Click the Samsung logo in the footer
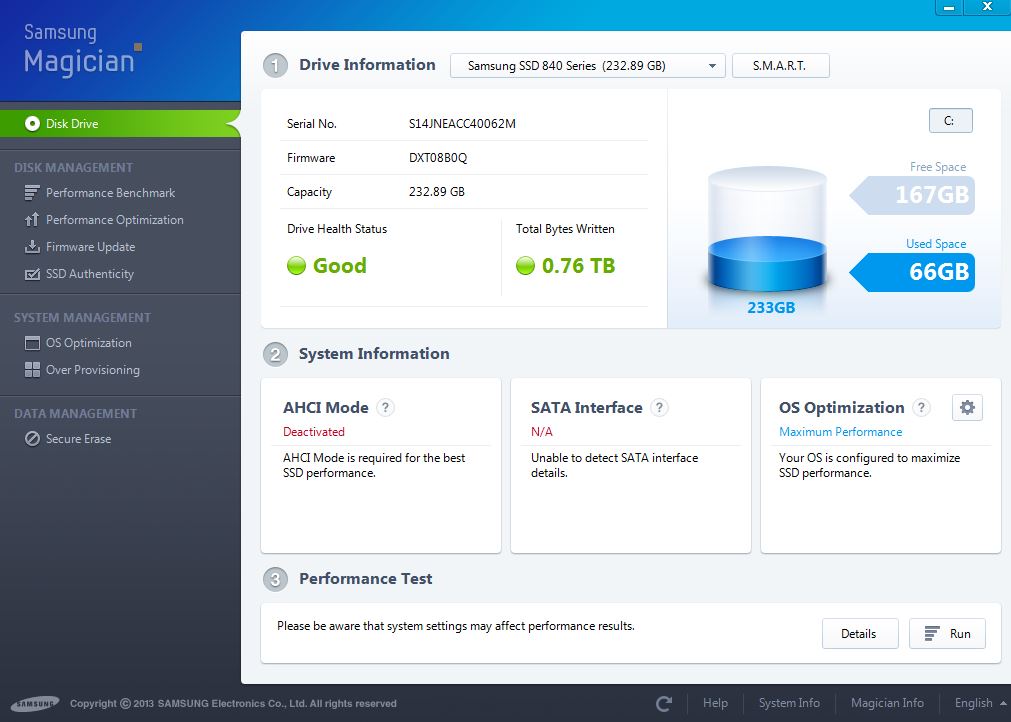1011x722 pixels. tap(35, 704)
